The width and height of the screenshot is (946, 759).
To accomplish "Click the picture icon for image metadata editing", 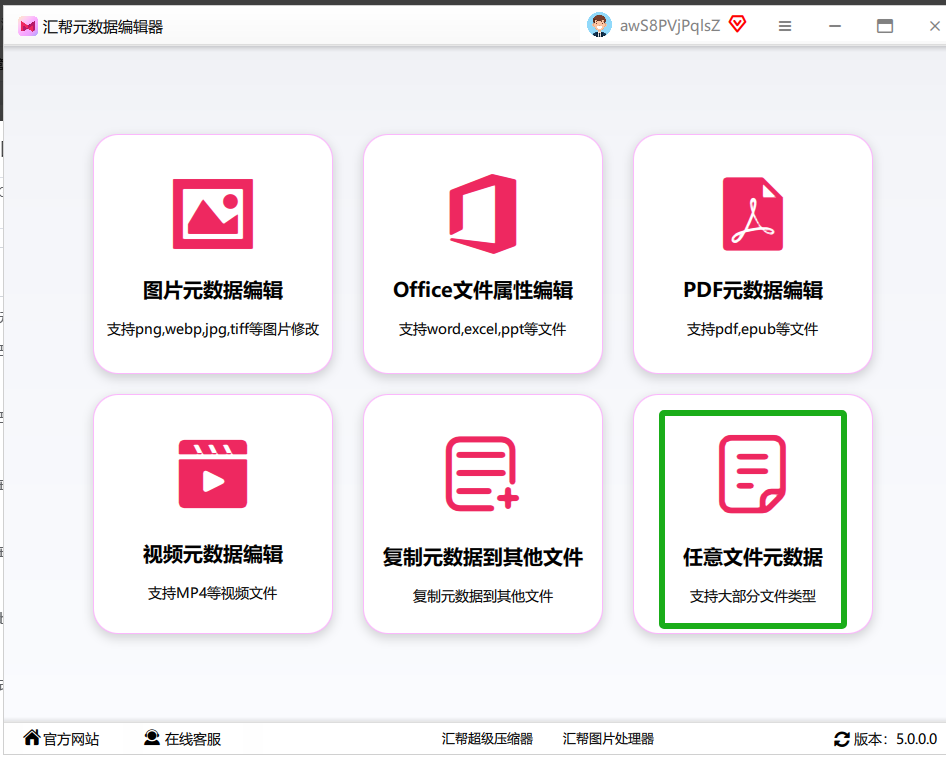I will [212, 214].
